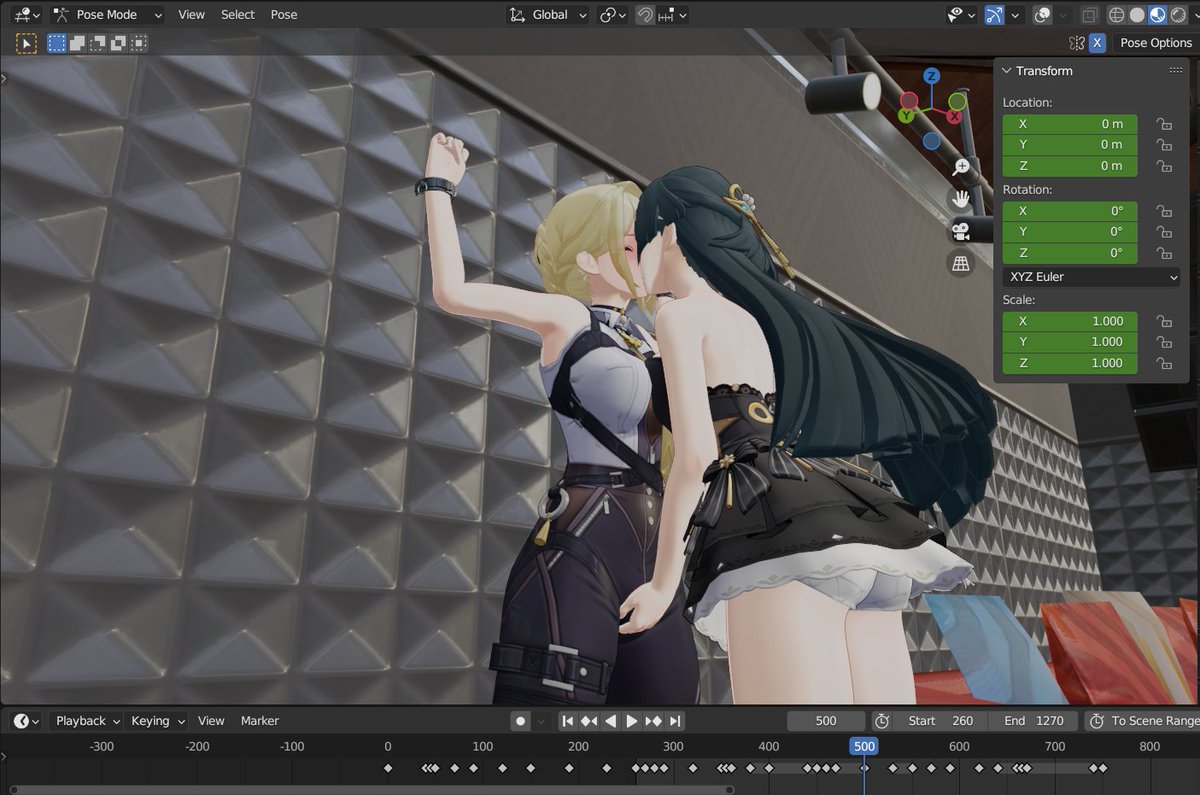
Task: Play animation in reverse
Action: [610, 721]
